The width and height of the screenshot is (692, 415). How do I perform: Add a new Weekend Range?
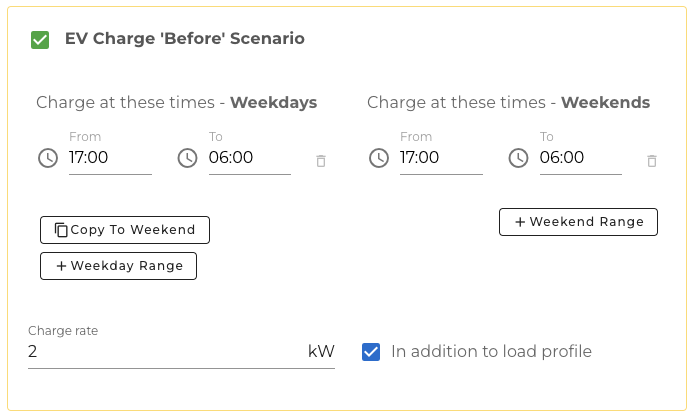pyautogui.click(x=578, y=222)
